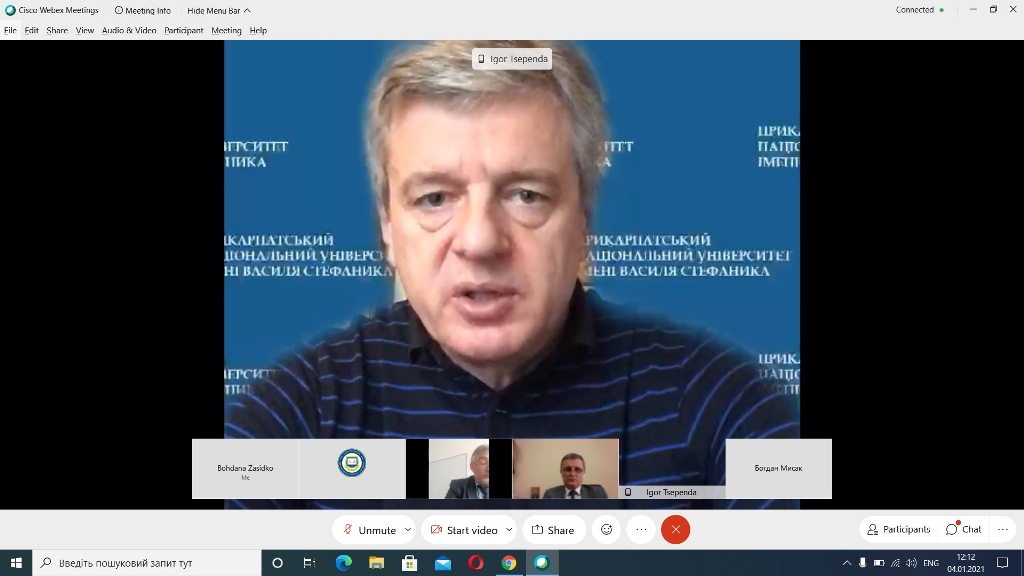
Task: Unmute the microphone
Action: pyautogui.click(x=369, y=530)
